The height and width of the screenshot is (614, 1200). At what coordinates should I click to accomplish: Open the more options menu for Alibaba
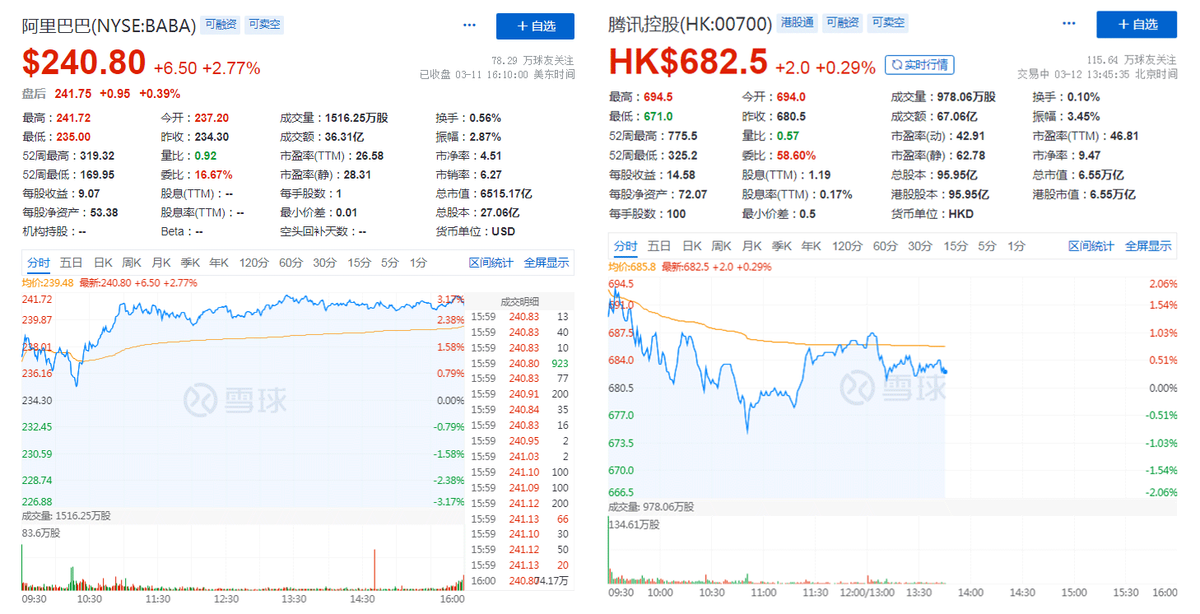[470, 24]
